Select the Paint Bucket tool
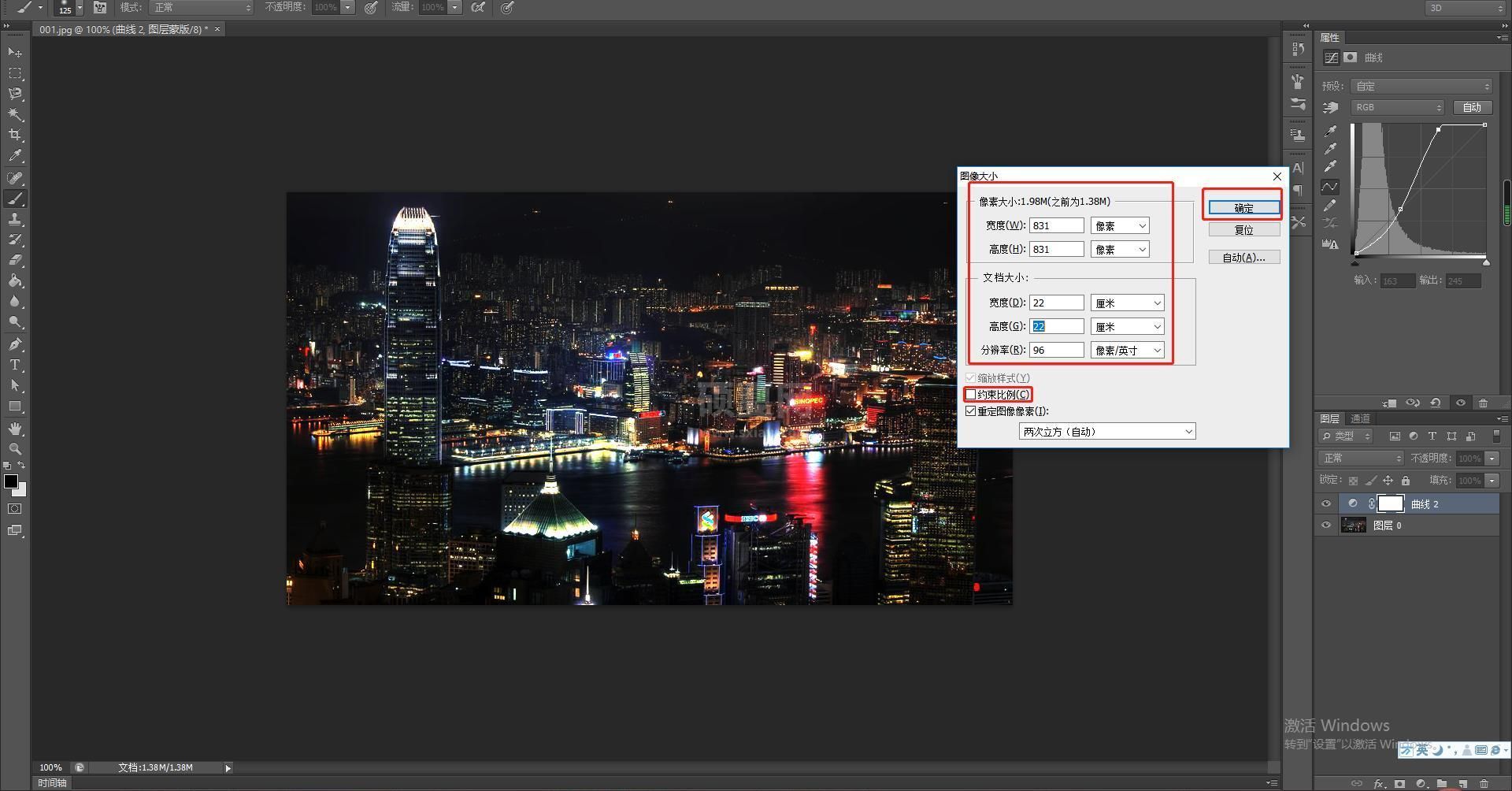The image size is (1512, 791). coord(15,281)
